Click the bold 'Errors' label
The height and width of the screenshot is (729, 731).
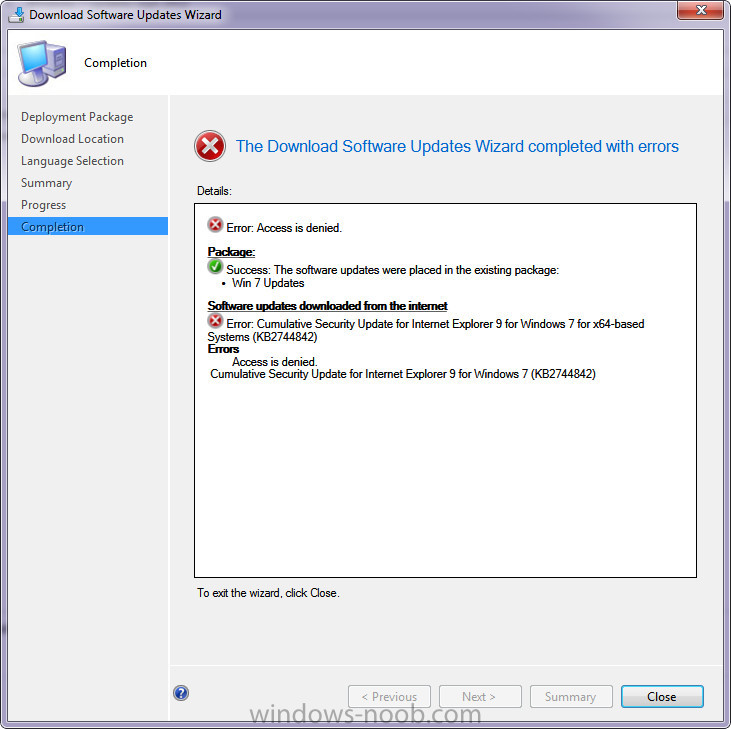click(223, 349)
